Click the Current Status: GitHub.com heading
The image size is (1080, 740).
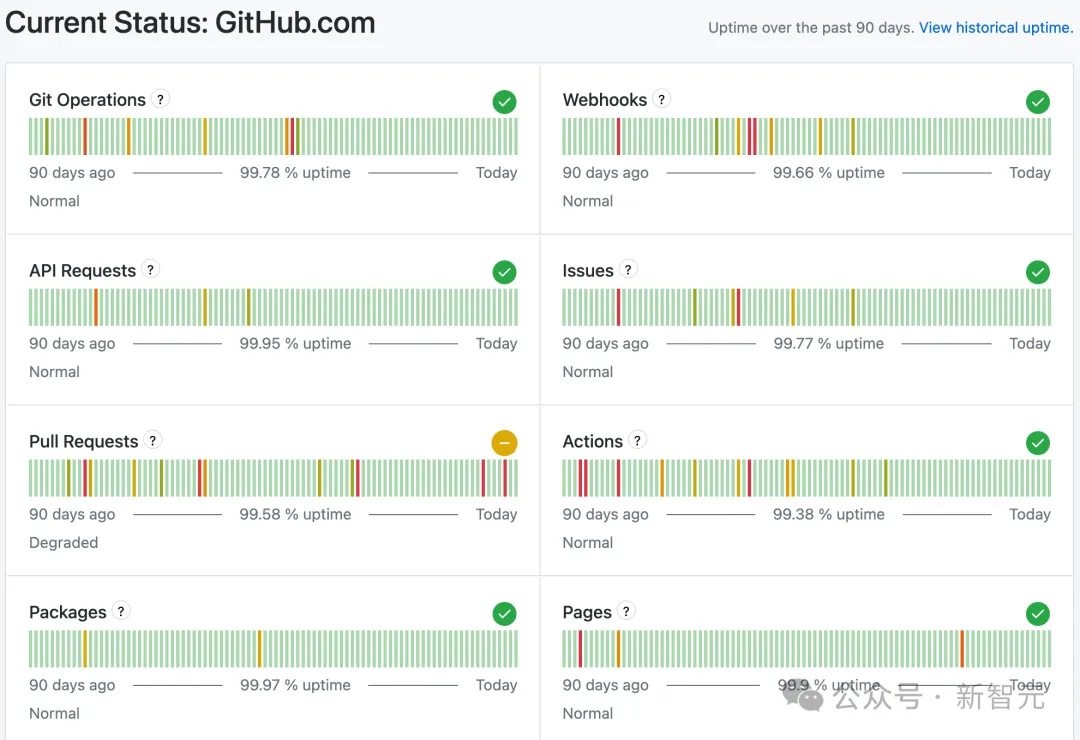coord(190,22)
